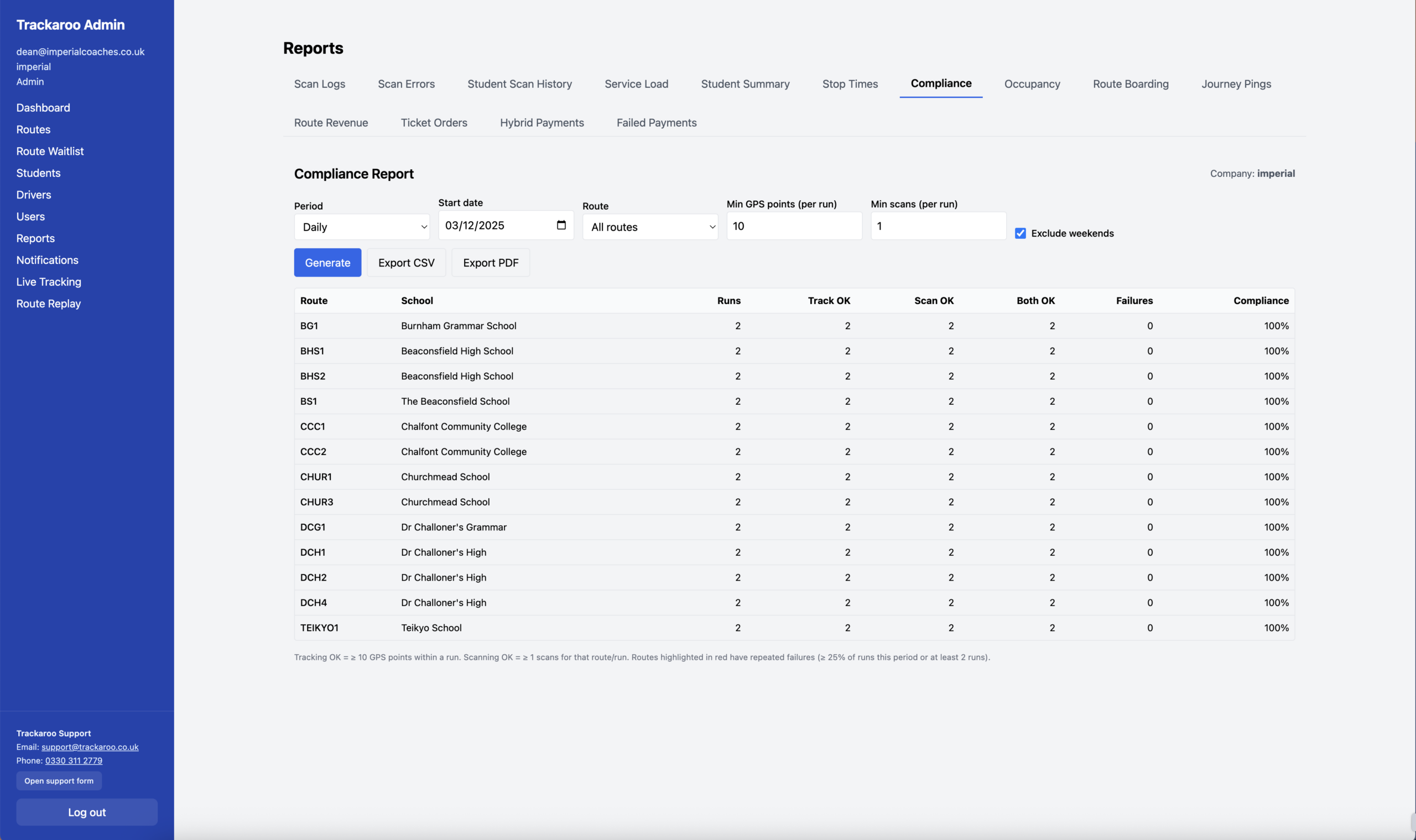Click Export PDF button
The image size is (1416, 840).
click(x=490, y=263)
